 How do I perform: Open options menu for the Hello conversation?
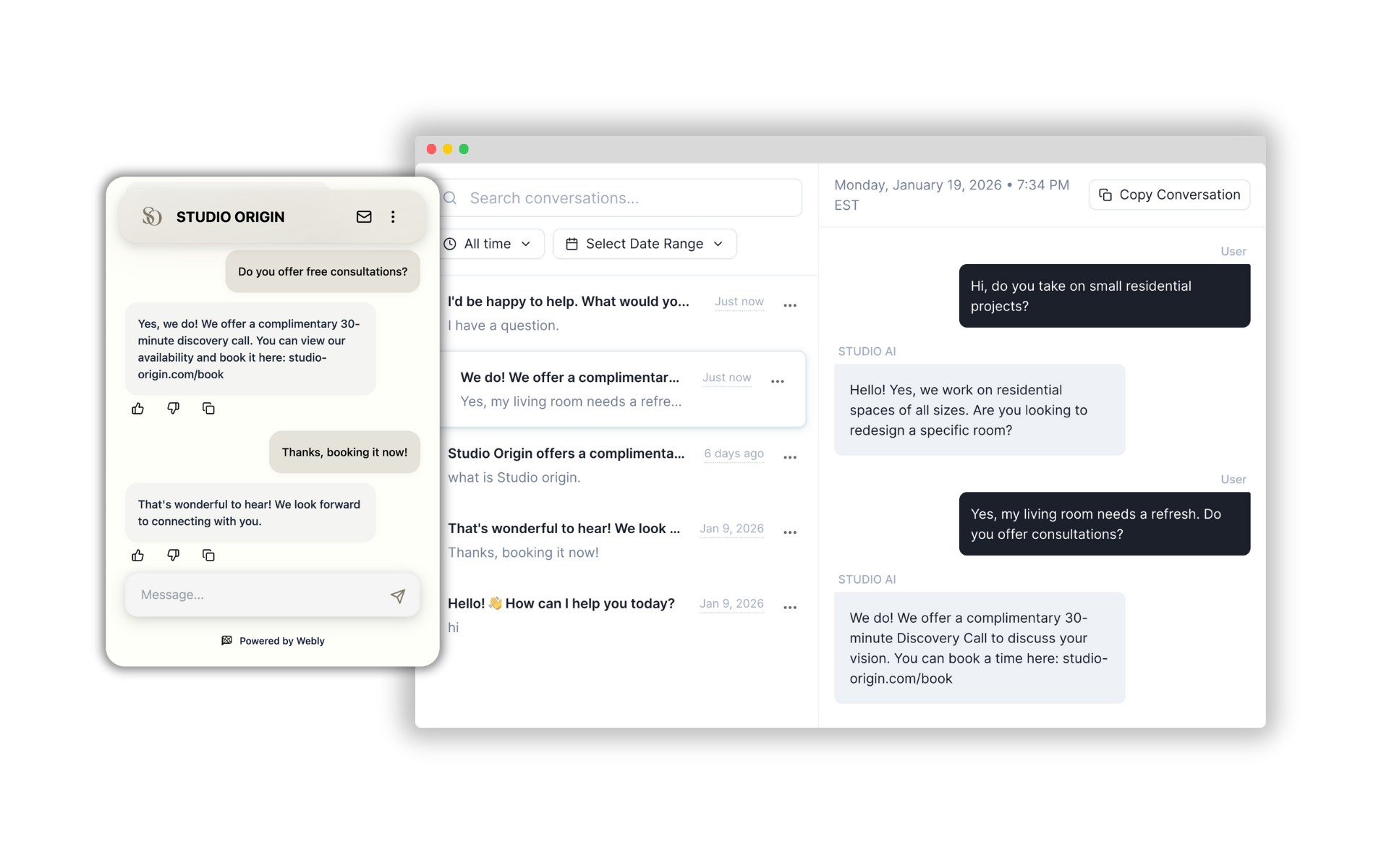coord(790,608)
